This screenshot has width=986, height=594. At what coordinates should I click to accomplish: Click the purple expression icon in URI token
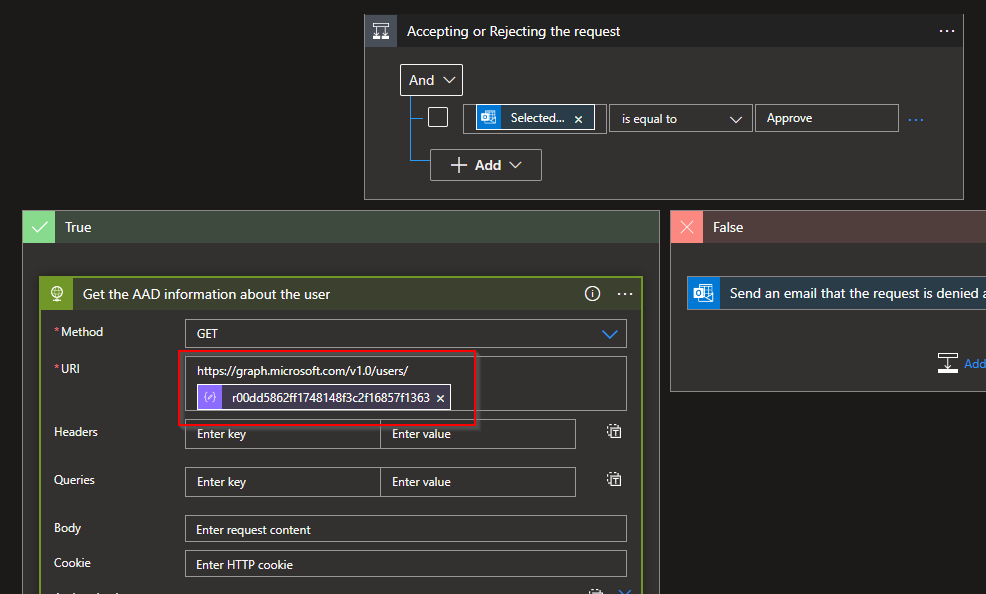point(210,397)
